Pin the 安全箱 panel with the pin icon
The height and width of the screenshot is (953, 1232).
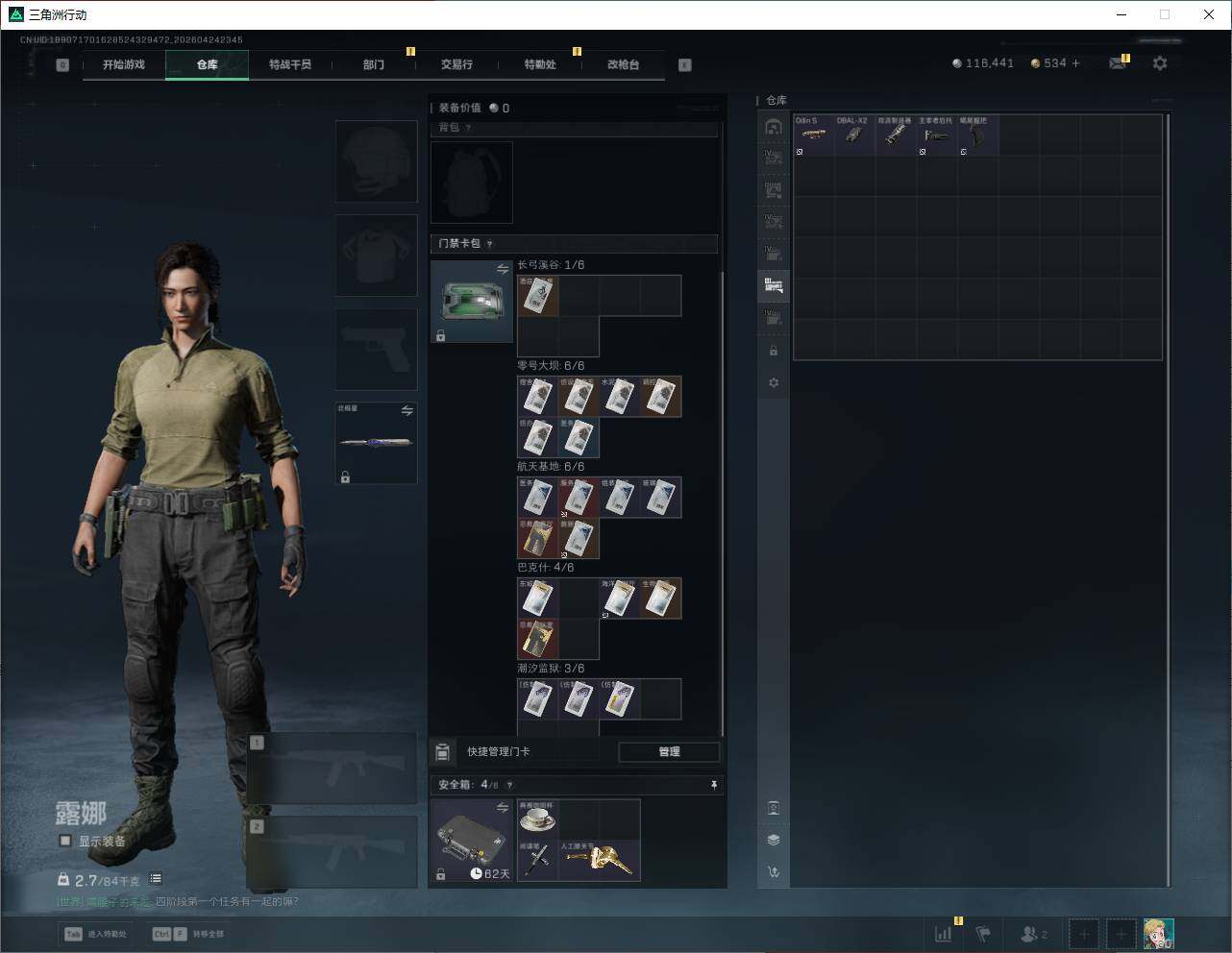click(713, 785)
